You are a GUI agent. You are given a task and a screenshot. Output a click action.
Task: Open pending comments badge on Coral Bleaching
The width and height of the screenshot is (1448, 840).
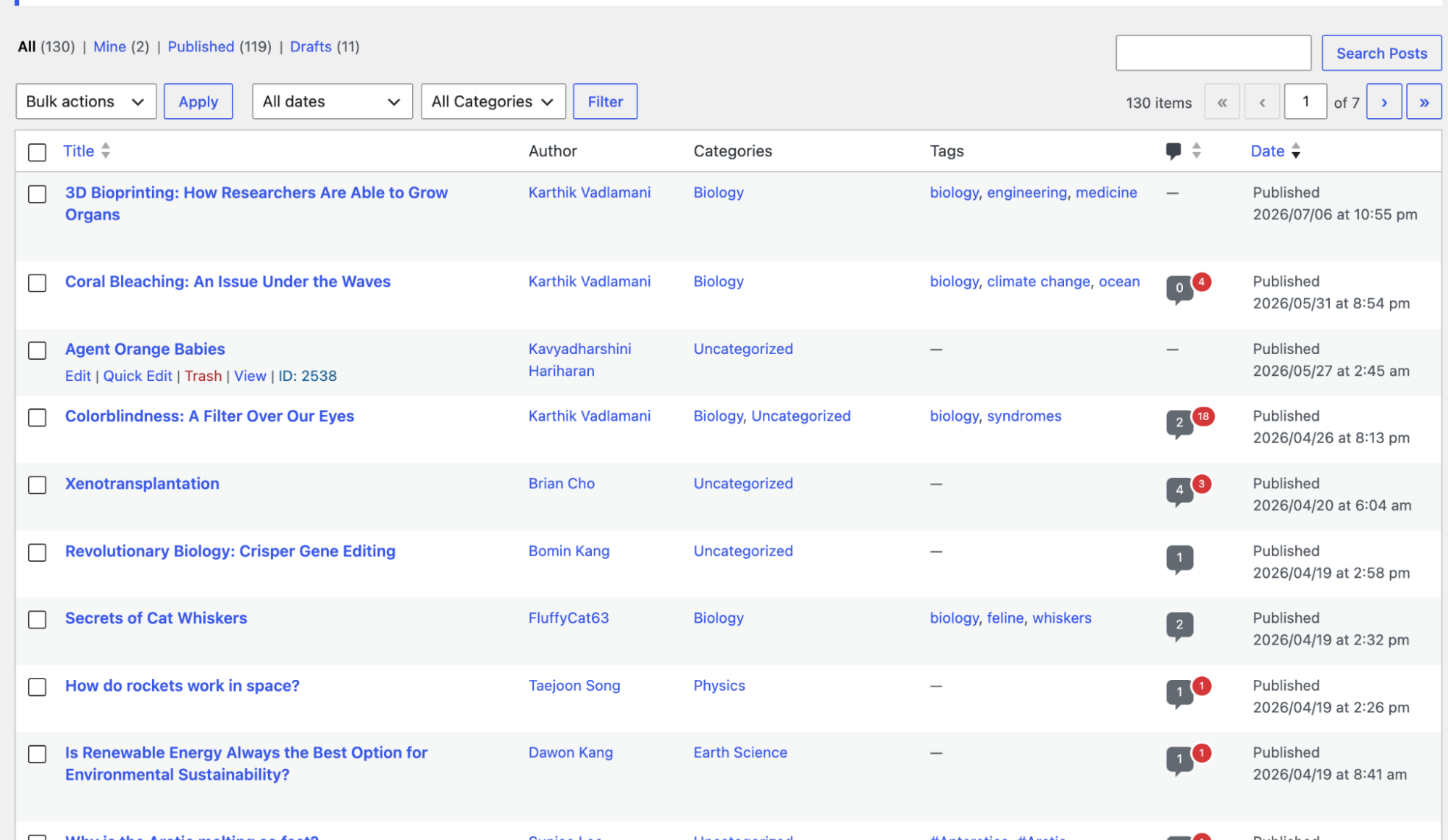(x=1202, y=281)
